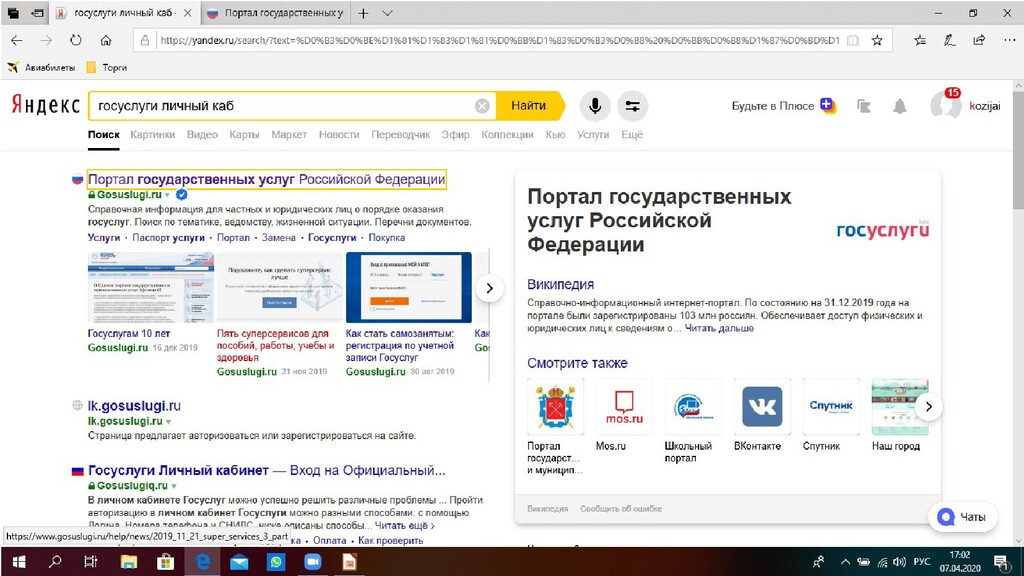
Task: Switch to the Картинки search tab
Action: tap(152, 135)
